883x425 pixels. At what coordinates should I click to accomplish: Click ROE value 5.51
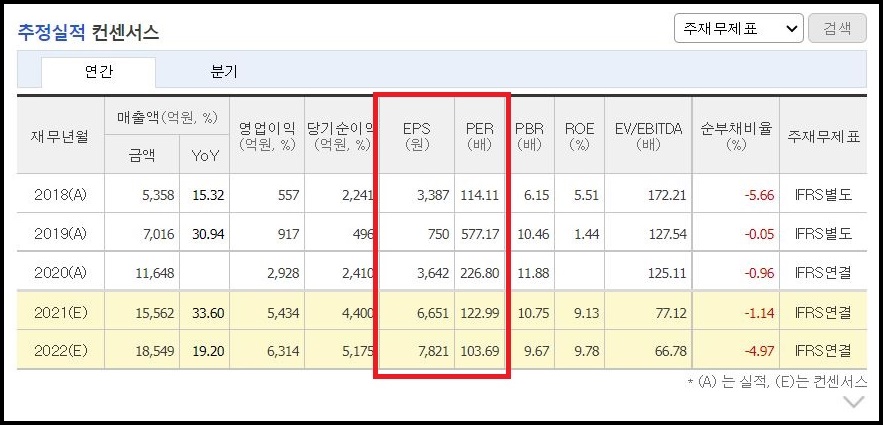click(x=586, y=195)
